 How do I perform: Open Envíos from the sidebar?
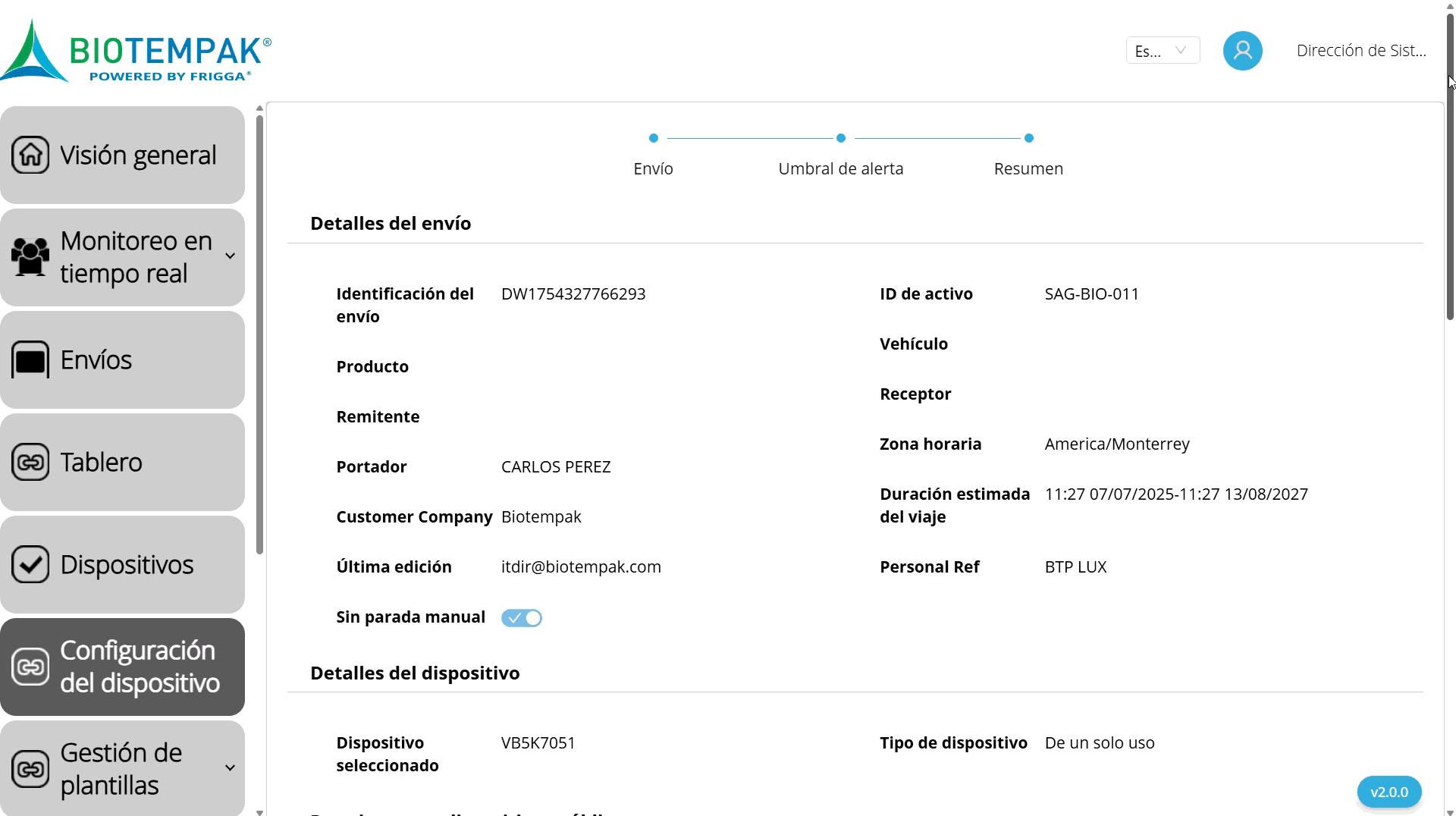(x=122, y=359)
